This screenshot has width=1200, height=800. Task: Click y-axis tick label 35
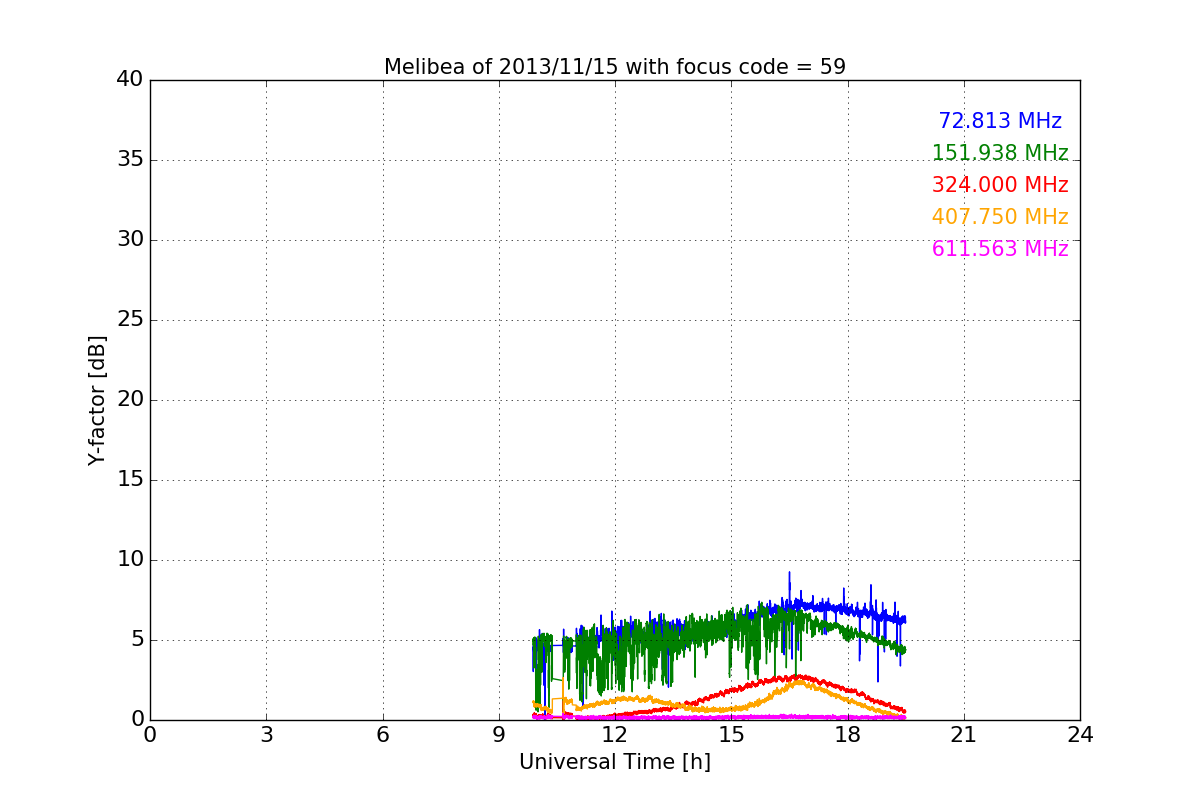click(x=130, y=160)
